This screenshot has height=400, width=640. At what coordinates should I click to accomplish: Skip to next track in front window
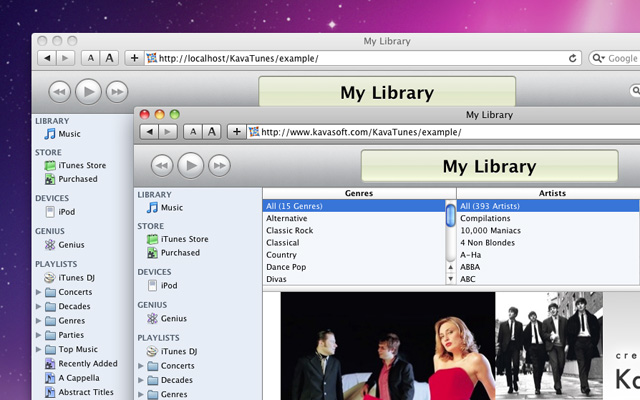coord(220,165)
